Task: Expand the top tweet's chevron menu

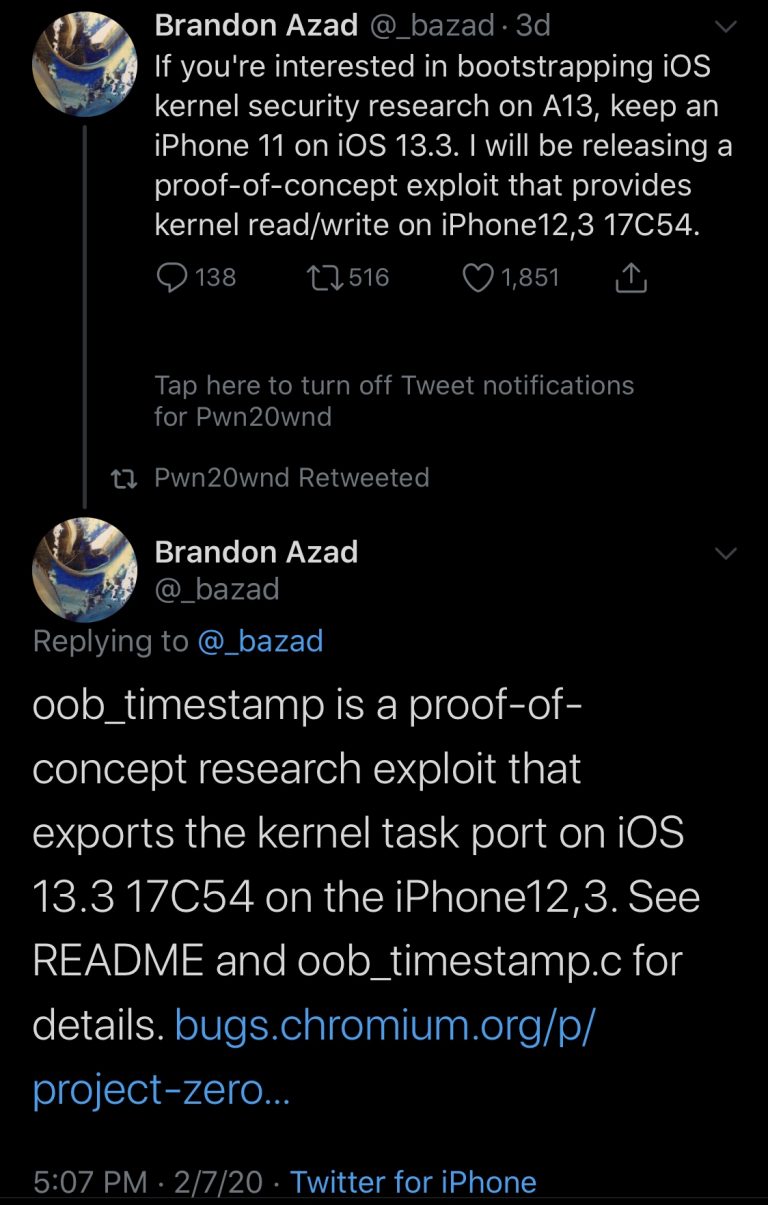Action: [x=727, y=27]
